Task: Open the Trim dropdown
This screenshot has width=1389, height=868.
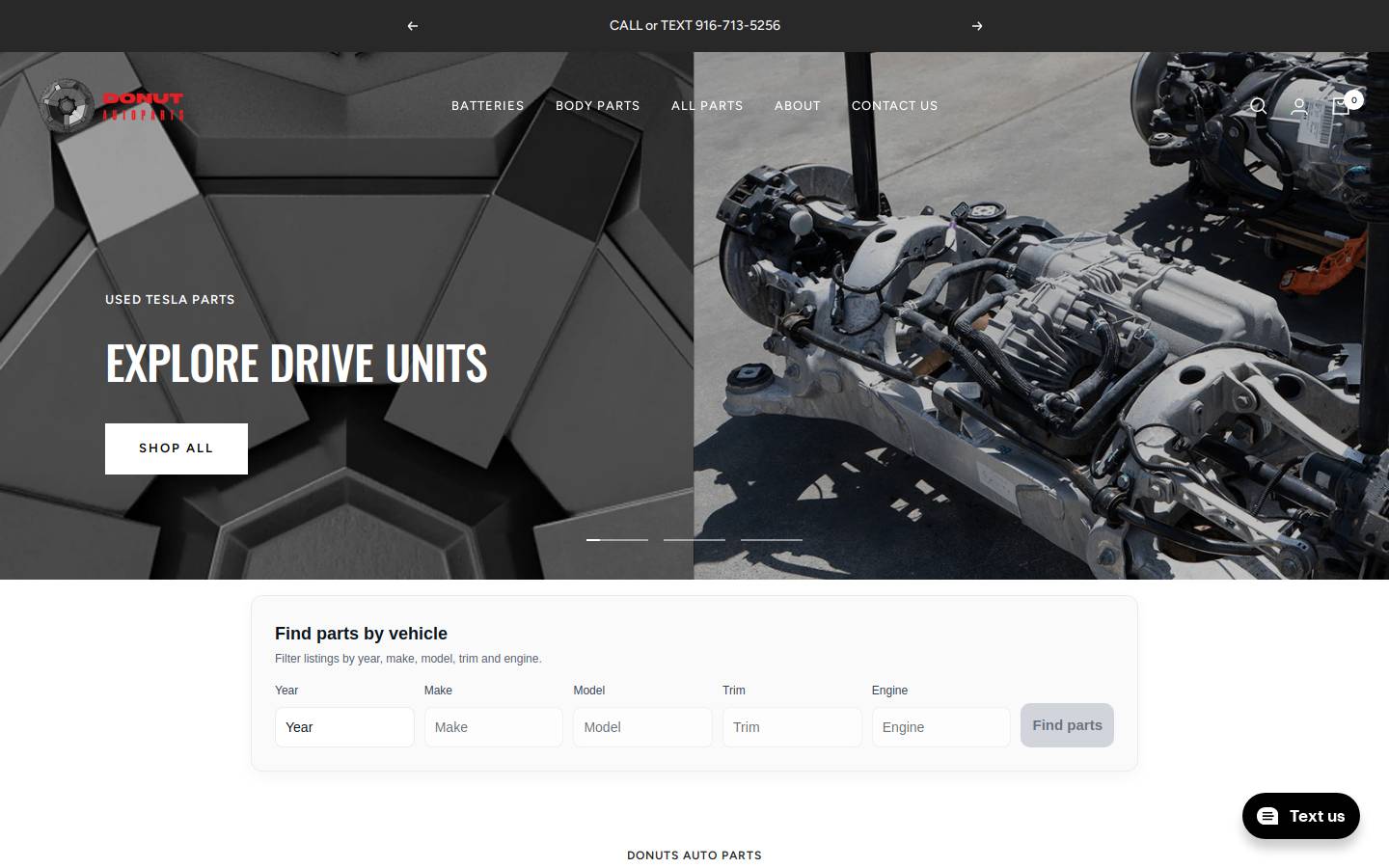Action: [x=792, y=727]
